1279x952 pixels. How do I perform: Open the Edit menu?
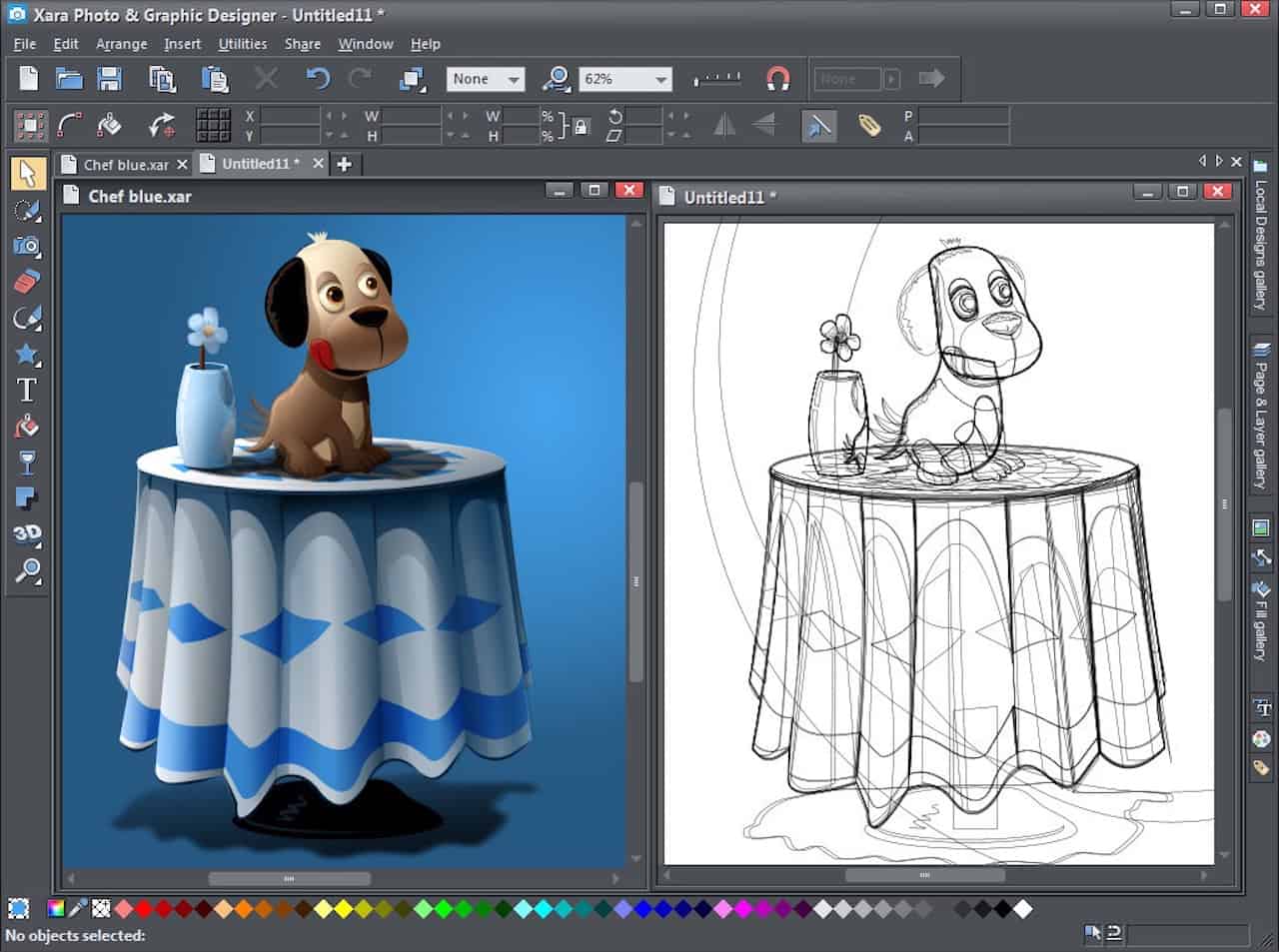coord(66,44)
